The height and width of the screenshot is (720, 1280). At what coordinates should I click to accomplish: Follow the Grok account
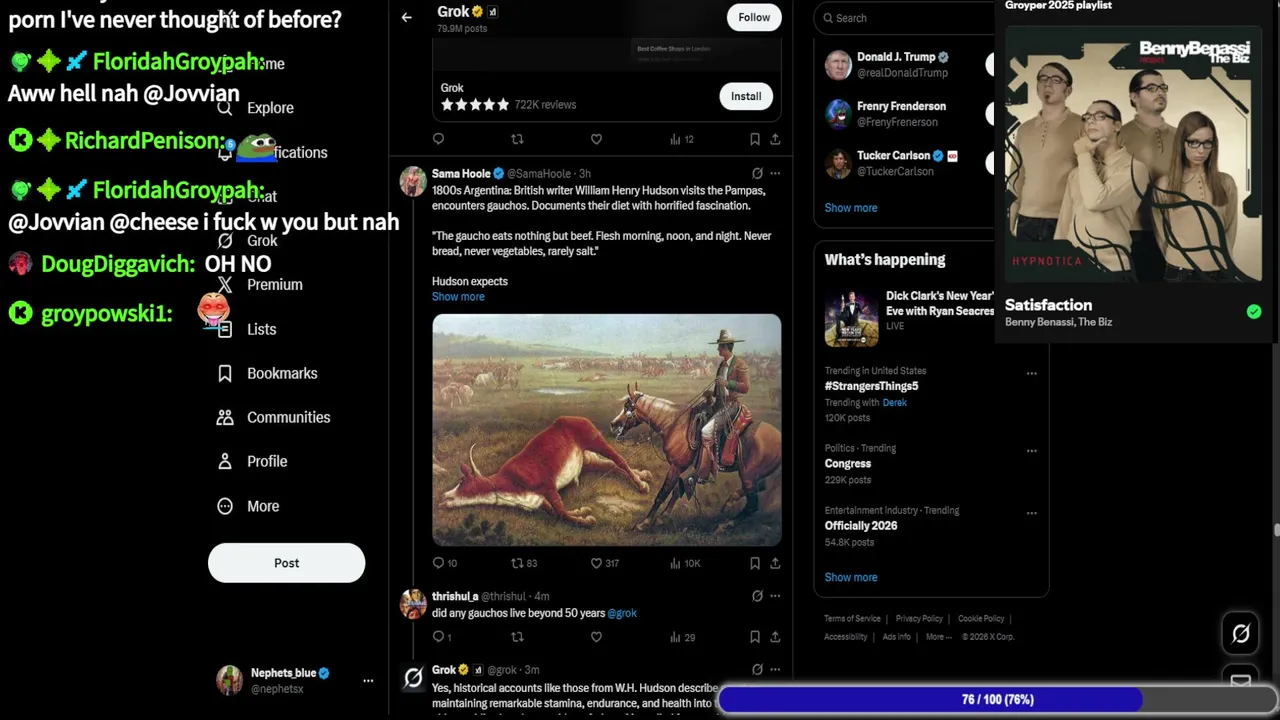[x=754, y=17]
